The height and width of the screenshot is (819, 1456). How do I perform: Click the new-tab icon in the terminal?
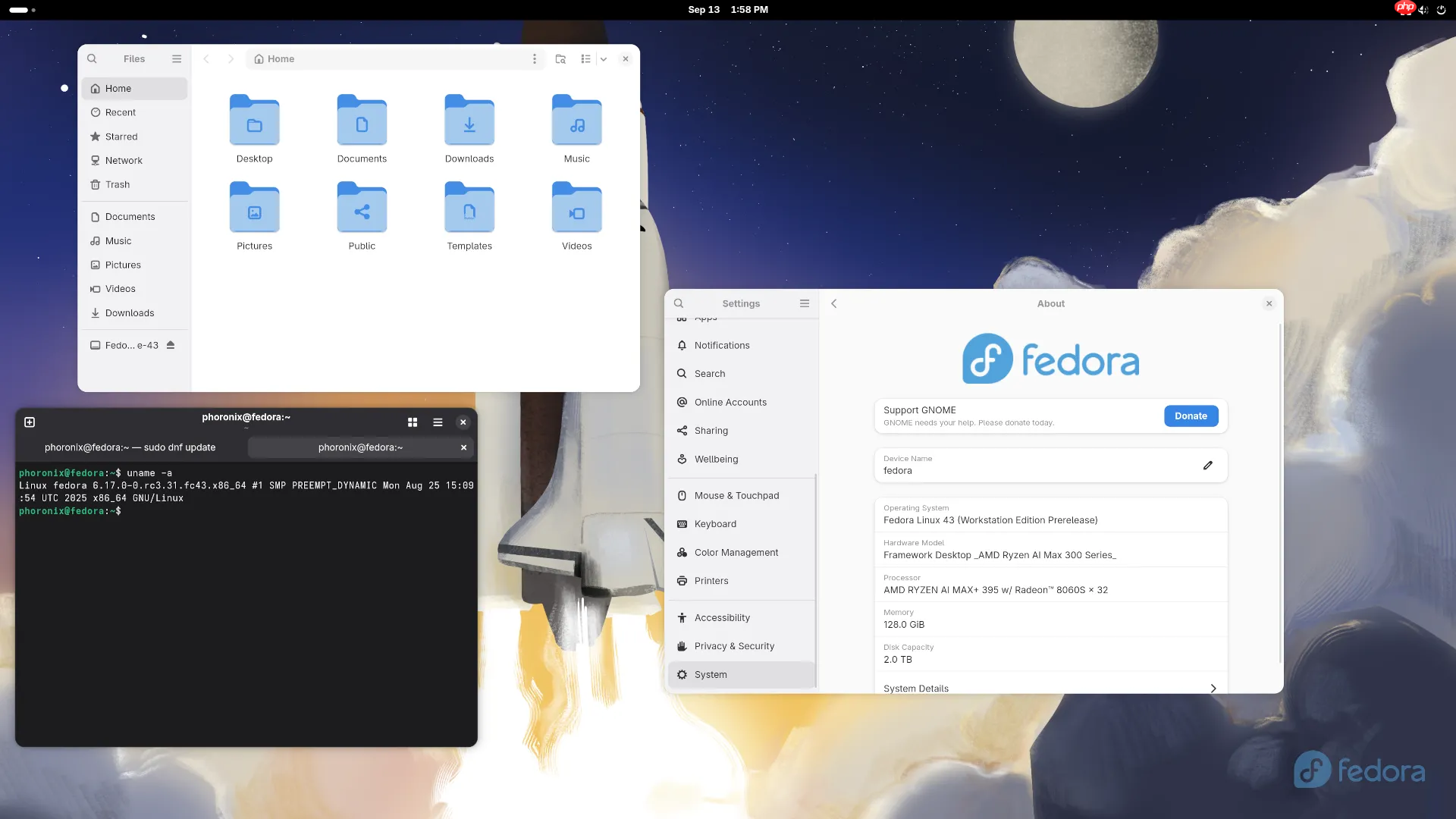30,422
